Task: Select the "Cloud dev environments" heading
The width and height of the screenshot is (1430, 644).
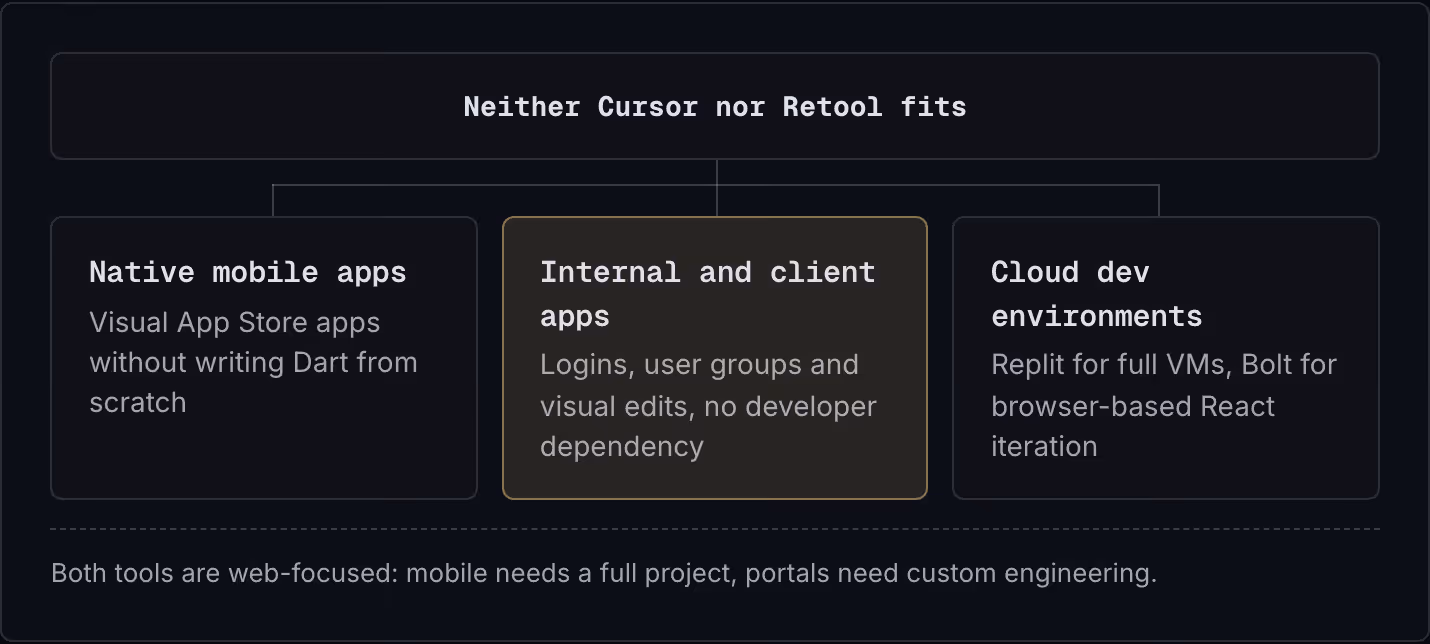Action: point(1097,294)
